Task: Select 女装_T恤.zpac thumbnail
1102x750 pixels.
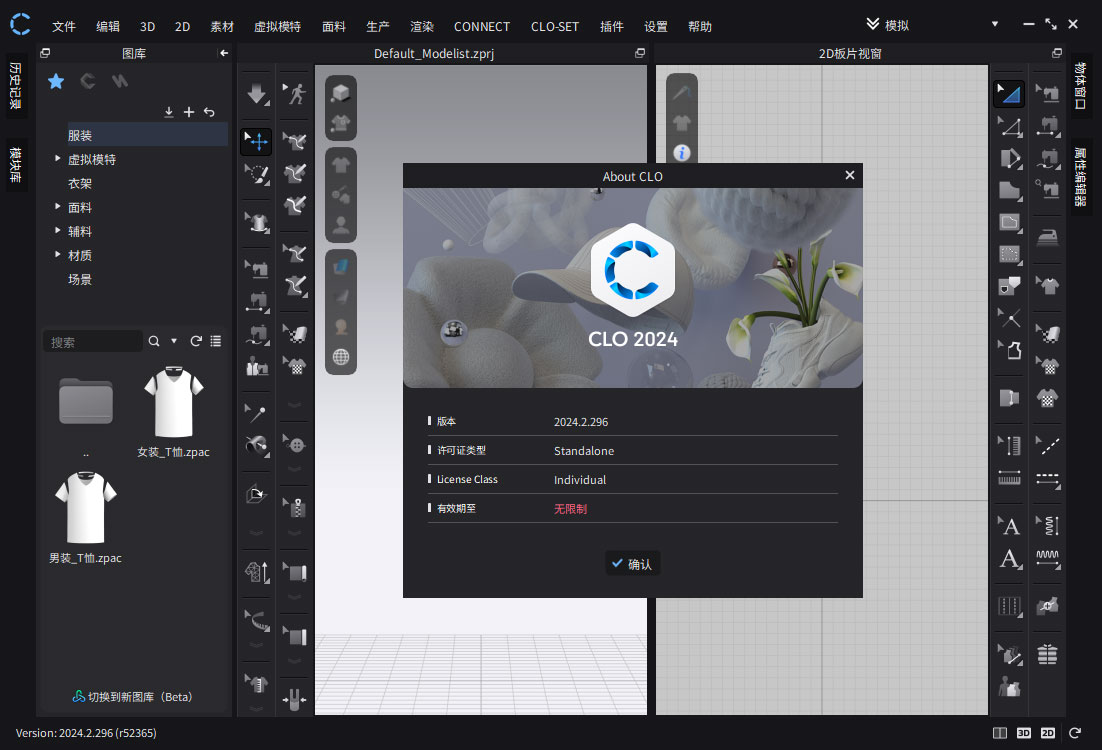Action: click(x=174, y=402)
